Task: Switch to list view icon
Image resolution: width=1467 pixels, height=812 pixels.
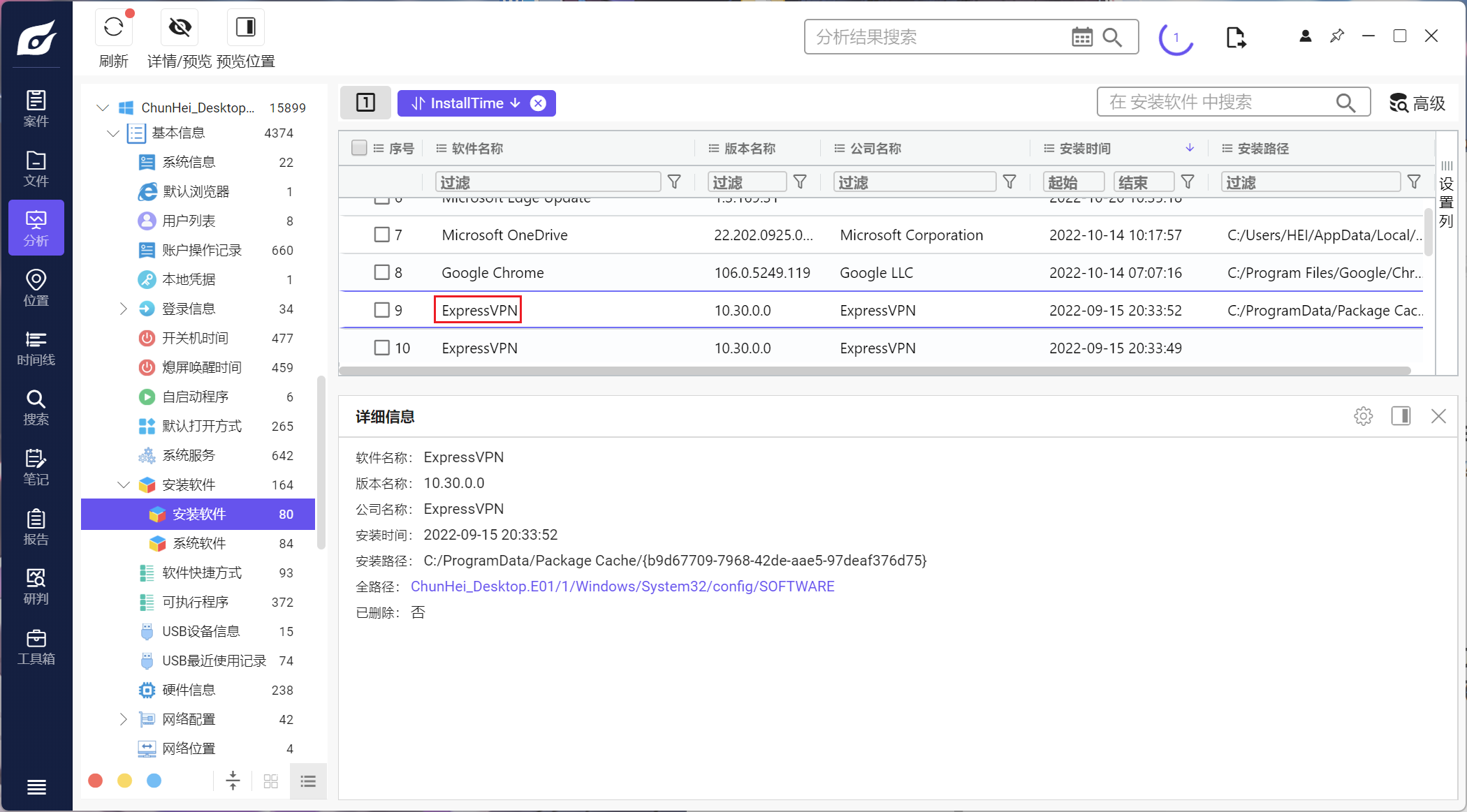Action: [308, 781]
